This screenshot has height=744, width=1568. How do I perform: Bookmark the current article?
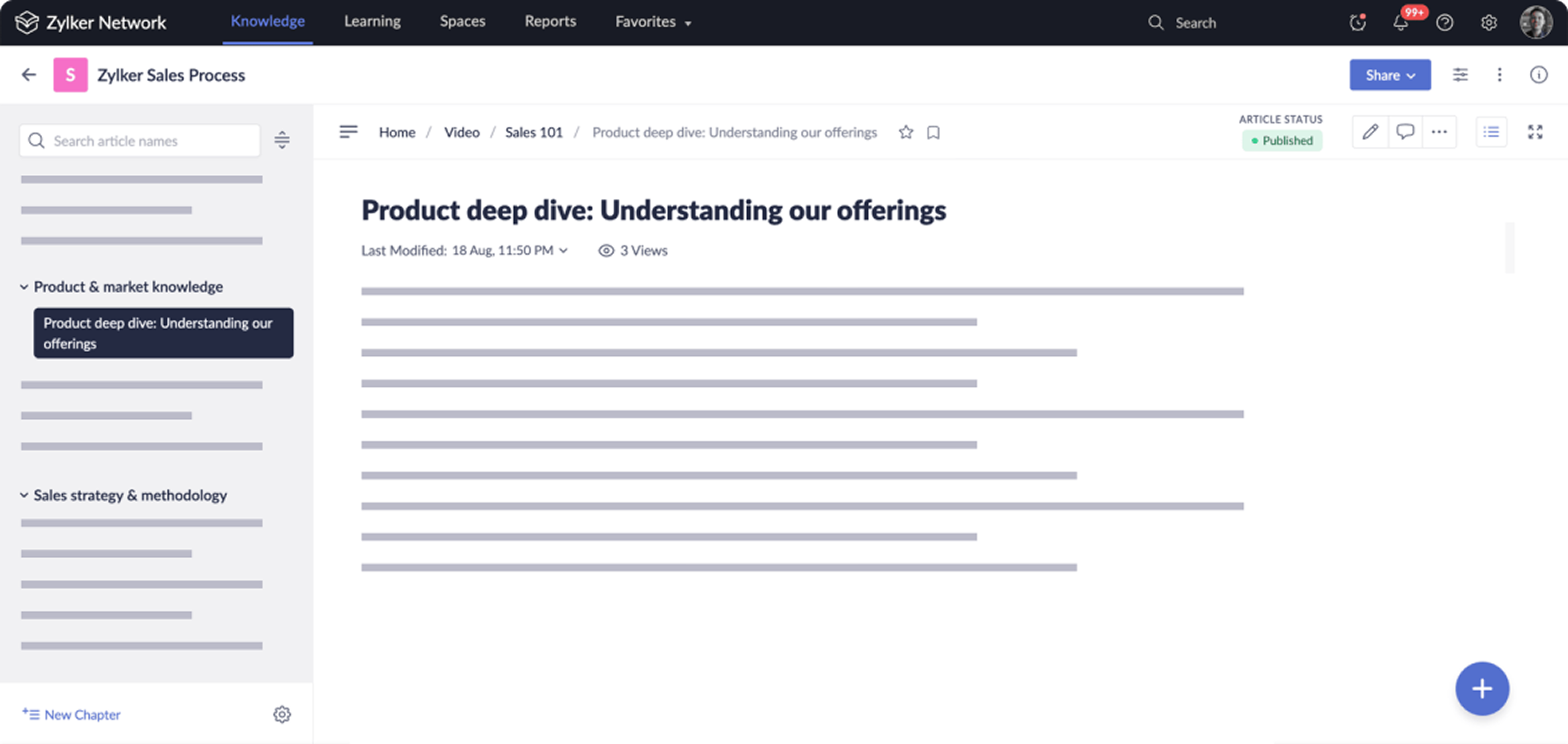point(933,132)
